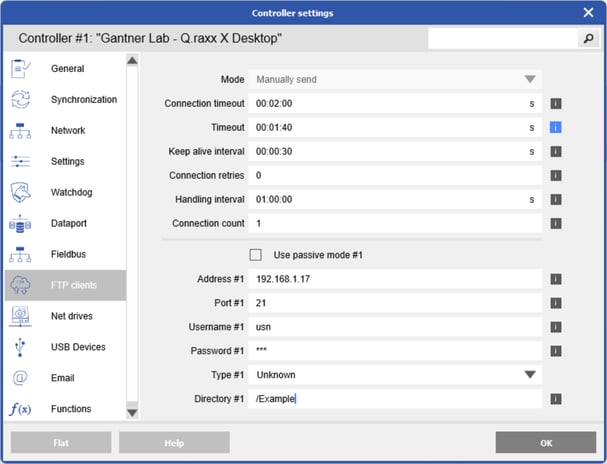
Task: Click the Flat button
Action: (61, 443)
